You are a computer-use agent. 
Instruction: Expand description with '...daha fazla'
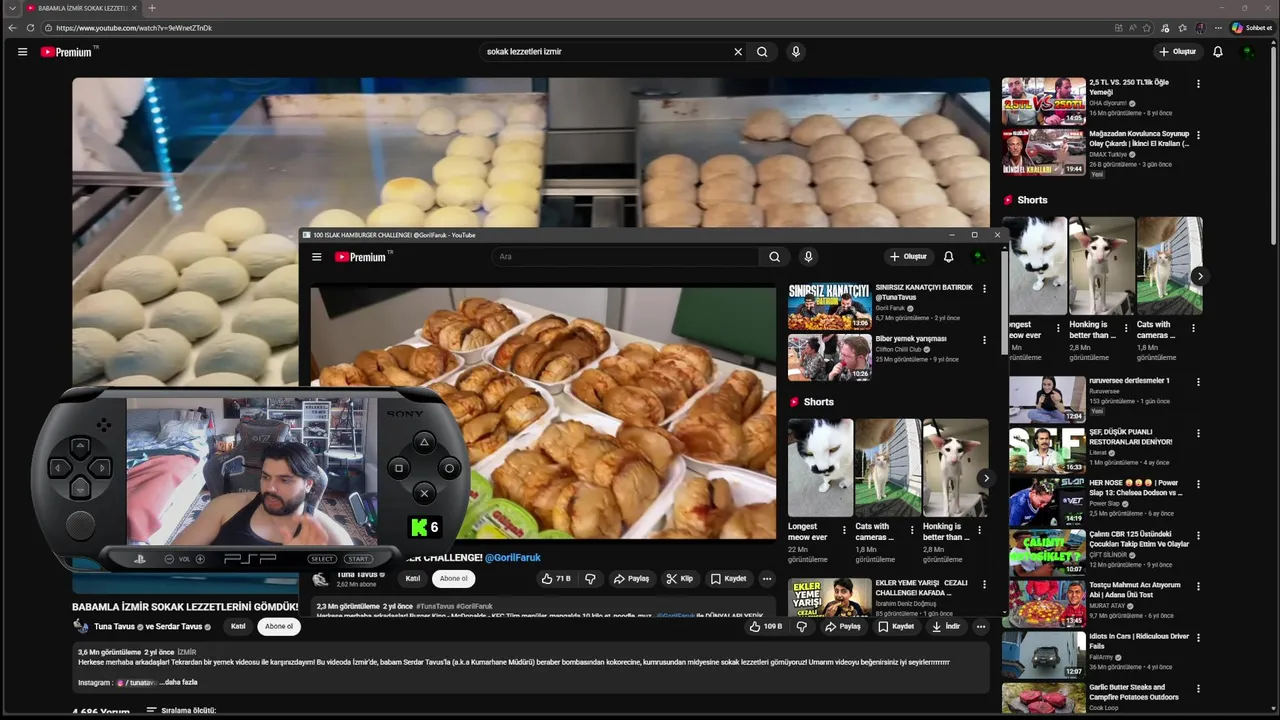pyautogui.click(x=178, y=682)
